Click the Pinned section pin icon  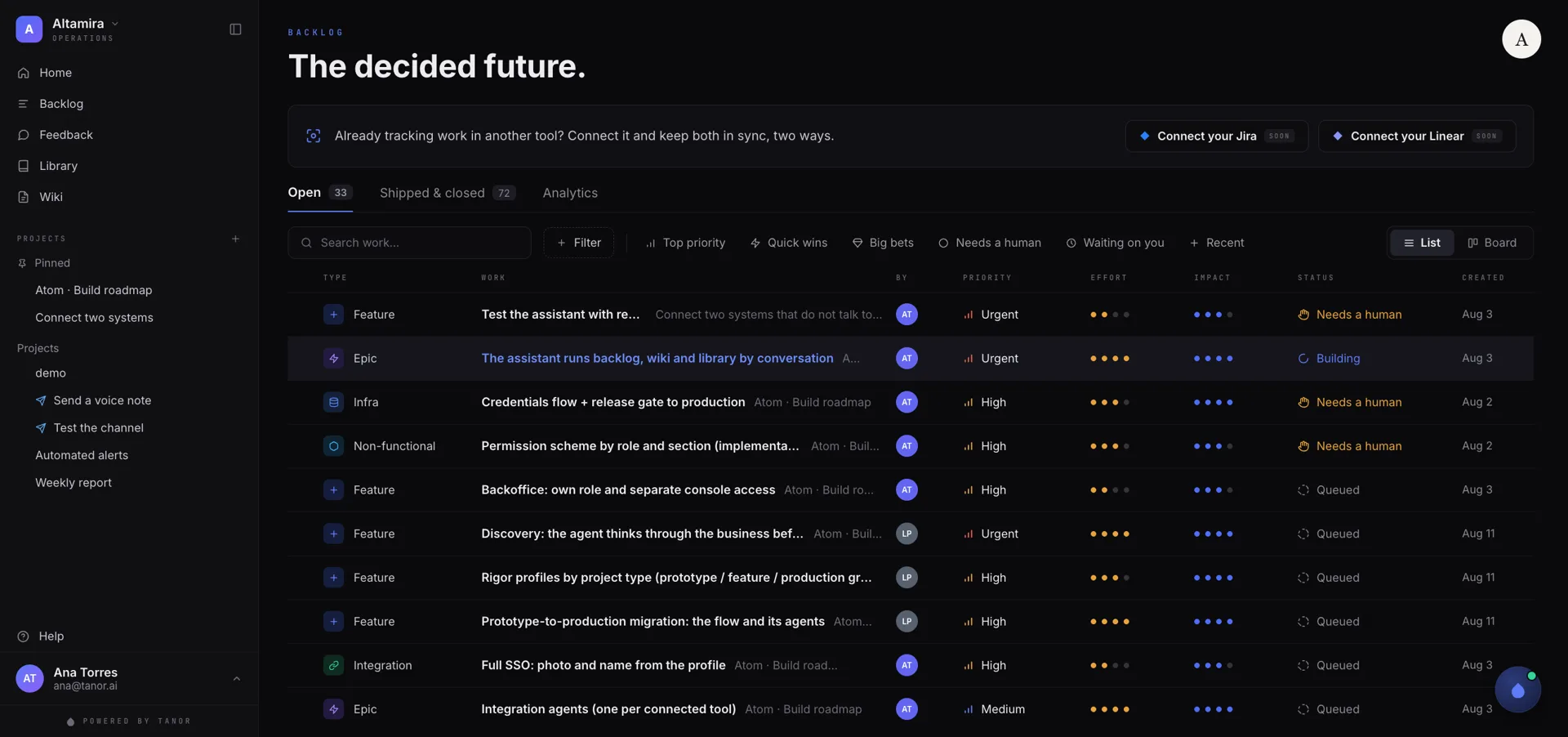pos(23,263)
